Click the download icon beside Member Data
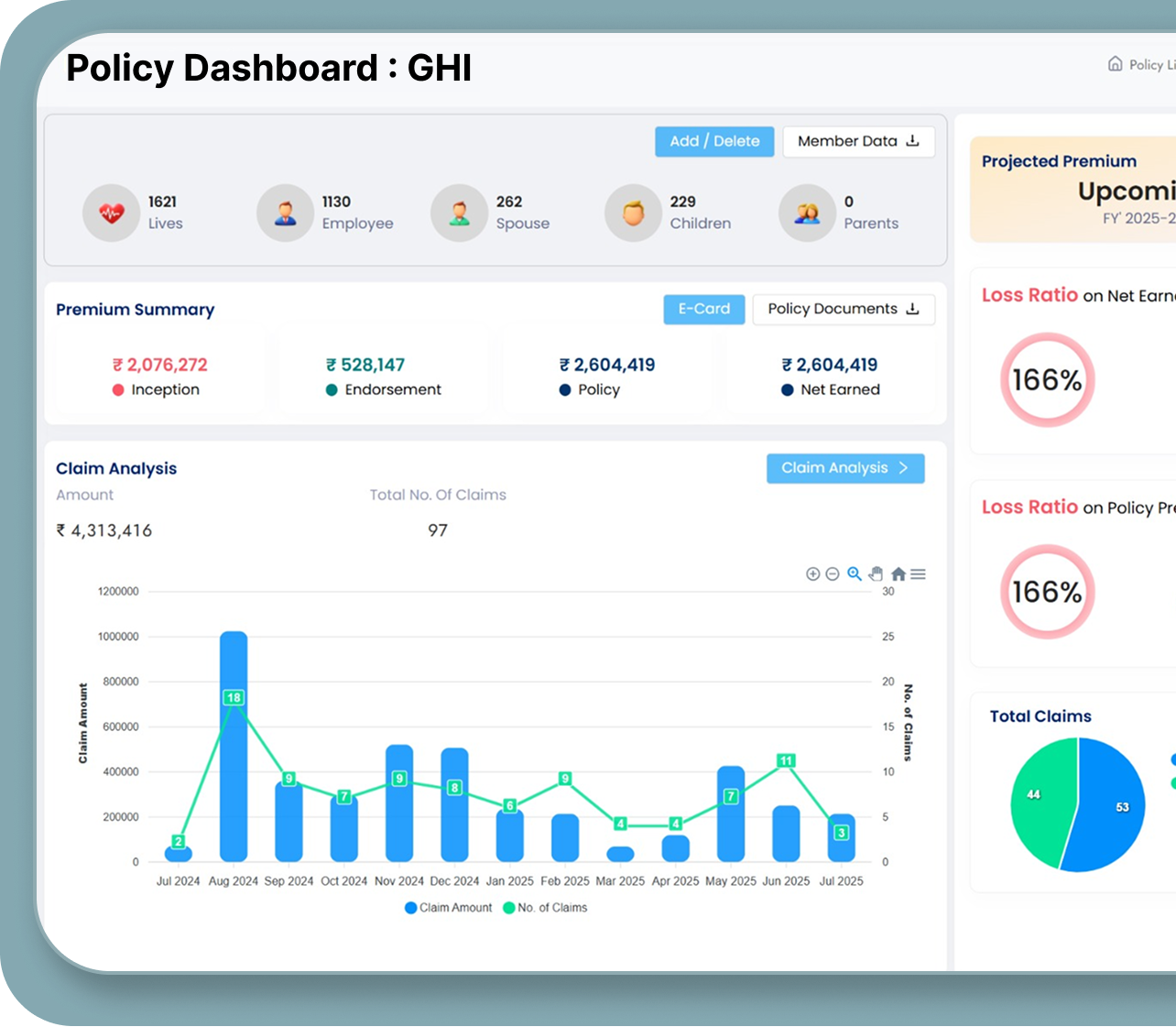The width and height of the screenshot is (1176, 1027). [x=912, y=141]
